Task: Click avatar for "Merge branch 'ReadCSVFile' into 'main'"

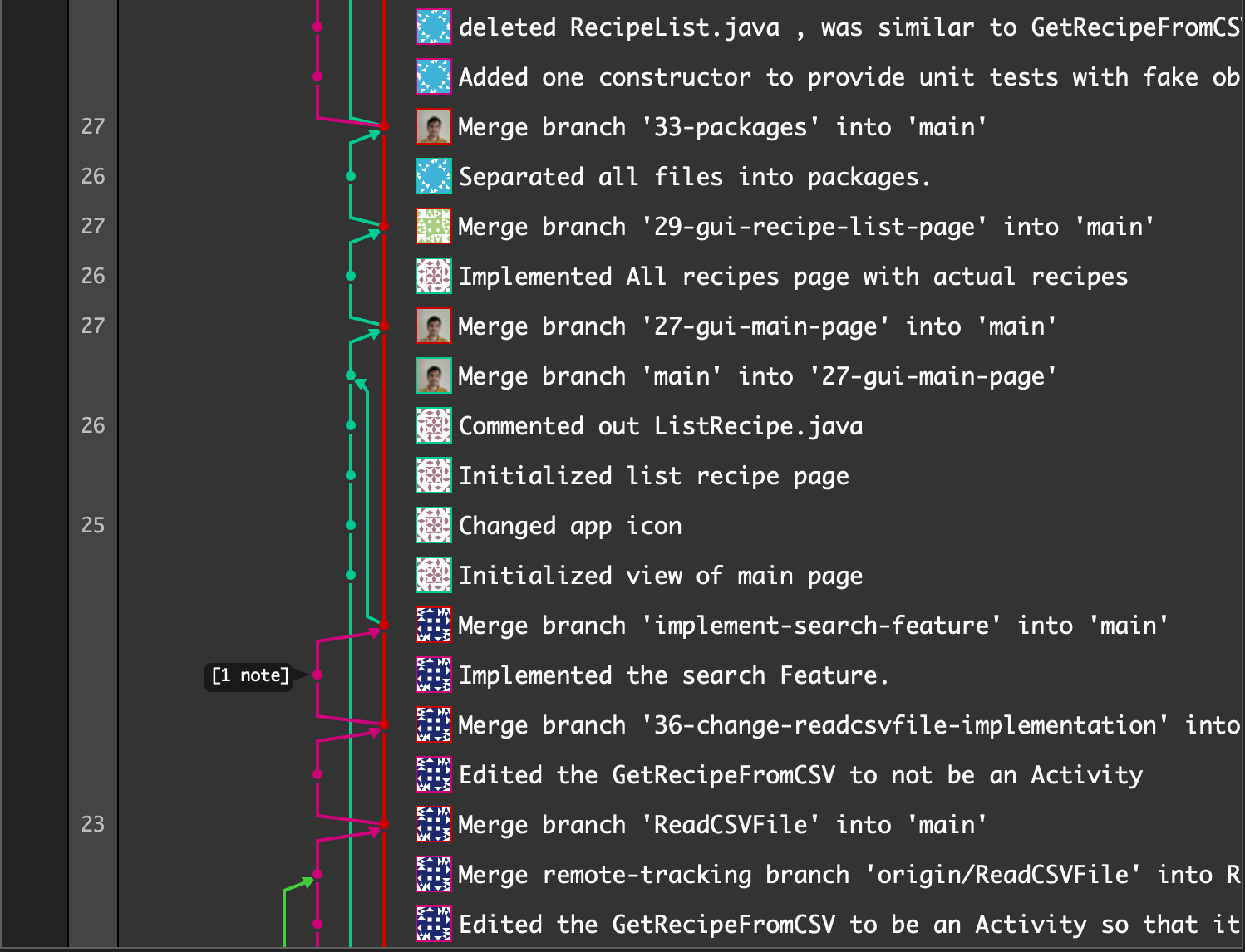Action: coord(434,824)
